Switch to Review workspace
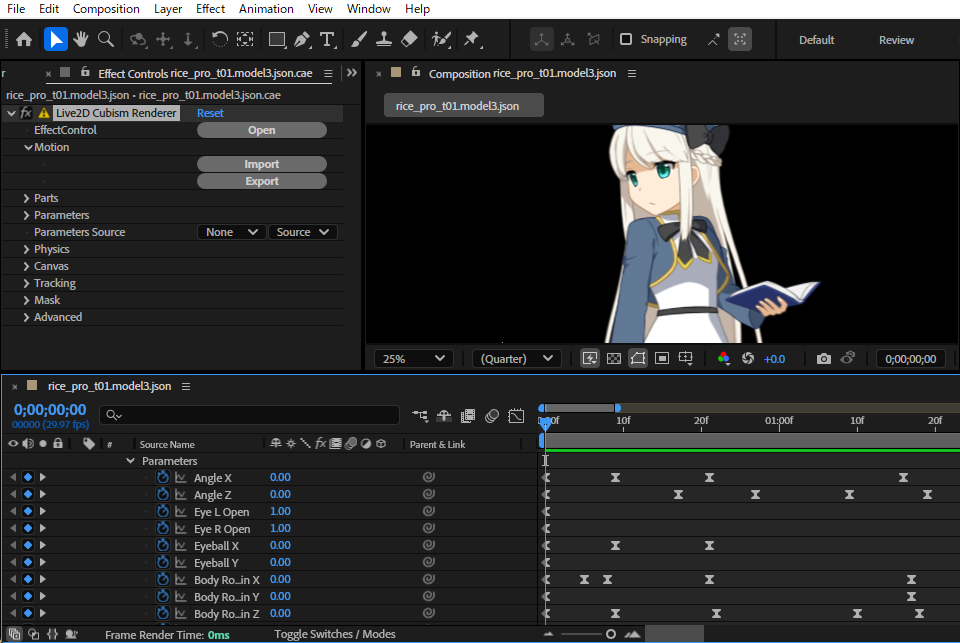Image resolution: width=960 pixels, height=643 pixels. pos(896,40)
